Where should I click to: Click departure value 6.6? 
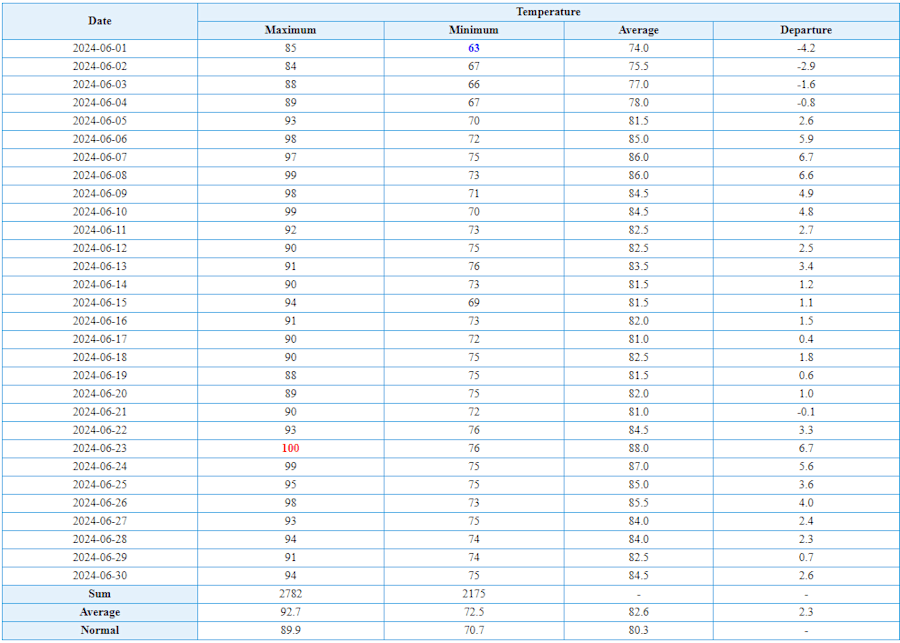pos(806,176)
